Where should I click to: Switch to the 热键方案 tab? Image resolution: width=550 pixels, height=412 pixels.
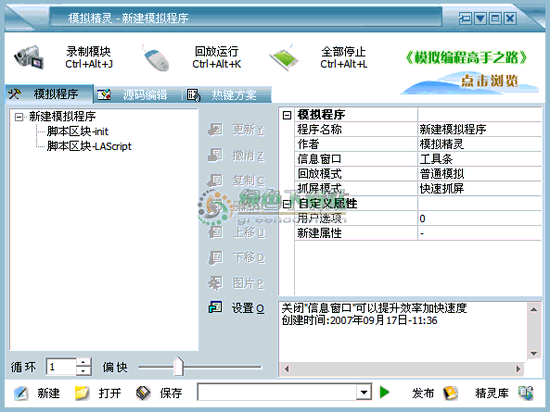click(227, 95)
